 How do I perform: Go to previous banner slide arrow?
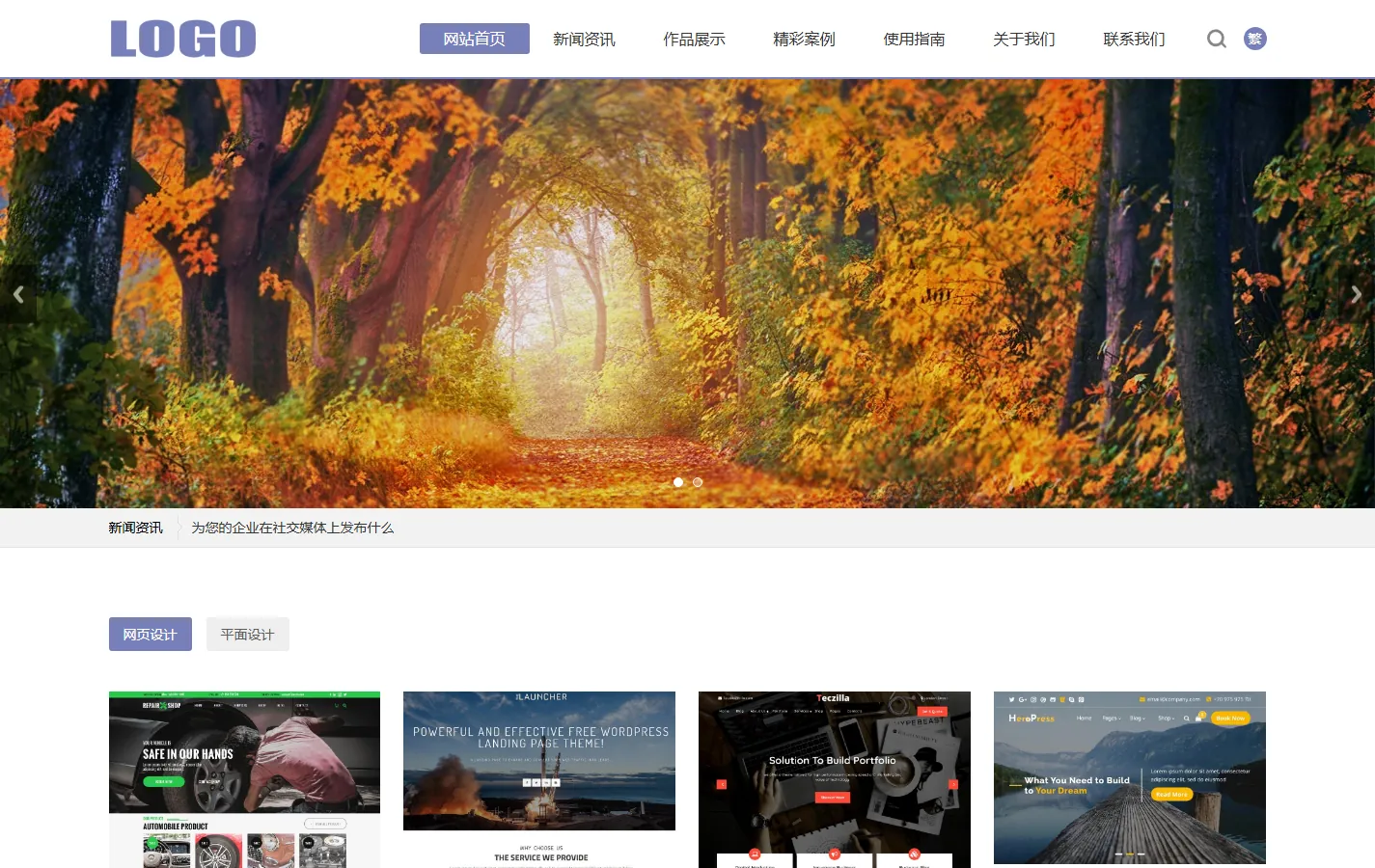coord(18,294)
